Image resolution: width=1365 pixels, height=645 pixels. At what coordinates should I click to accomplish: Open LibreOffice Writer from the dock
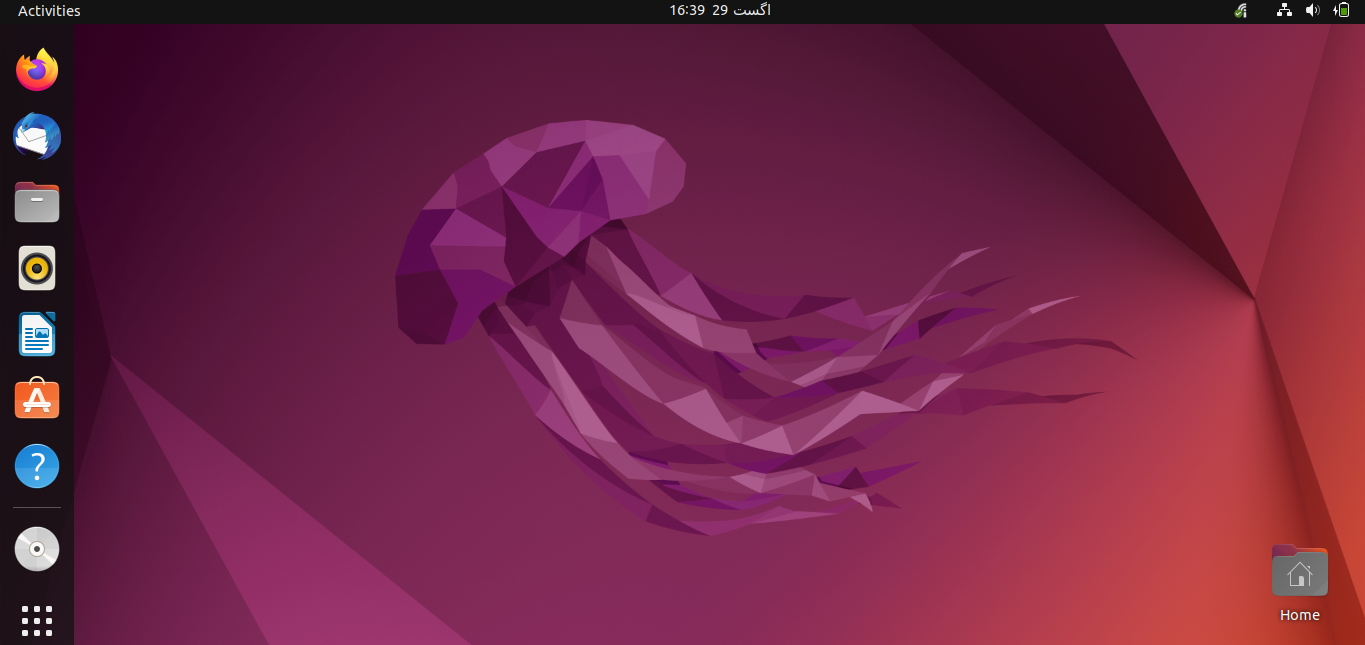37,334
